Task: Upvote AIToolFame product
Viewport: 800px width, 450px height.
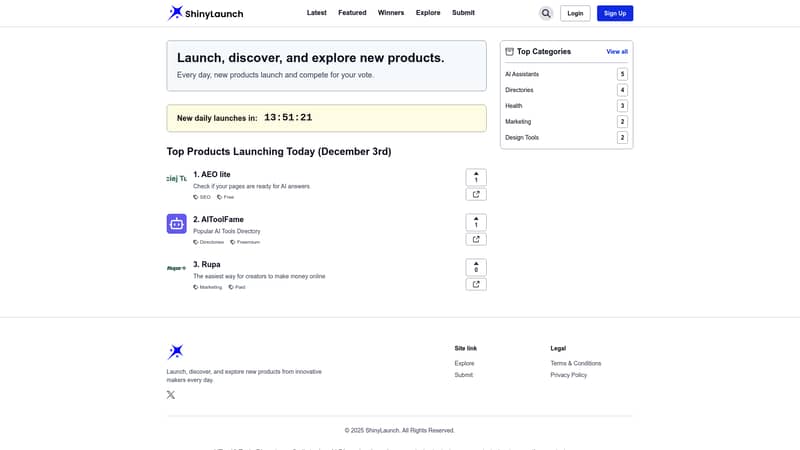Action: click(476, 222)
